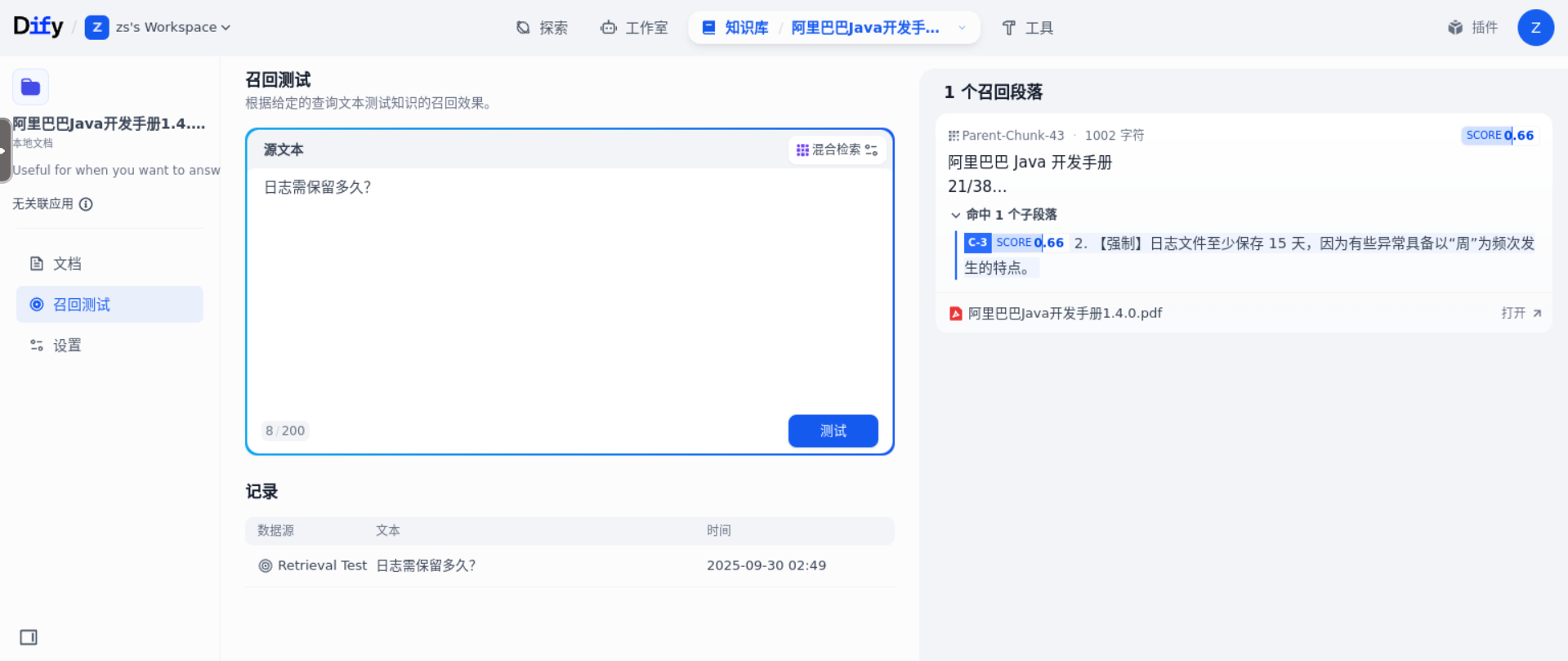This screenshot has height=661, width=1568.
Task: Go to 探索 explore tab
Action: coord(542,28)
